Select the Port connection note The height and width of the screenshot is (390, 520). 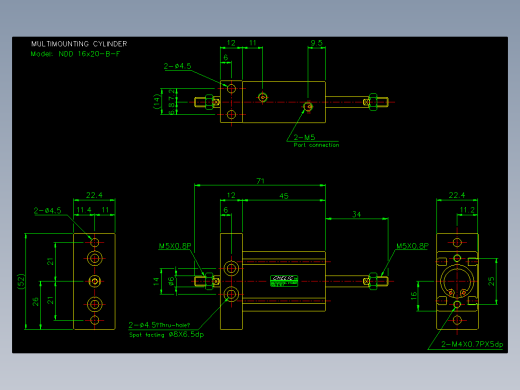(316, 145)
